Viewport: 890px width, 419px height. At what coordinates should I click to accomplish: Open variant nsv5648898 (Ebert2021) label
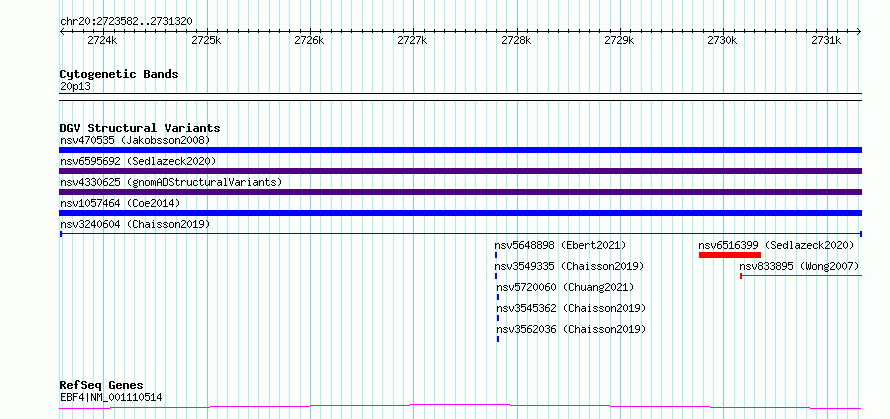tap(560, 245)
